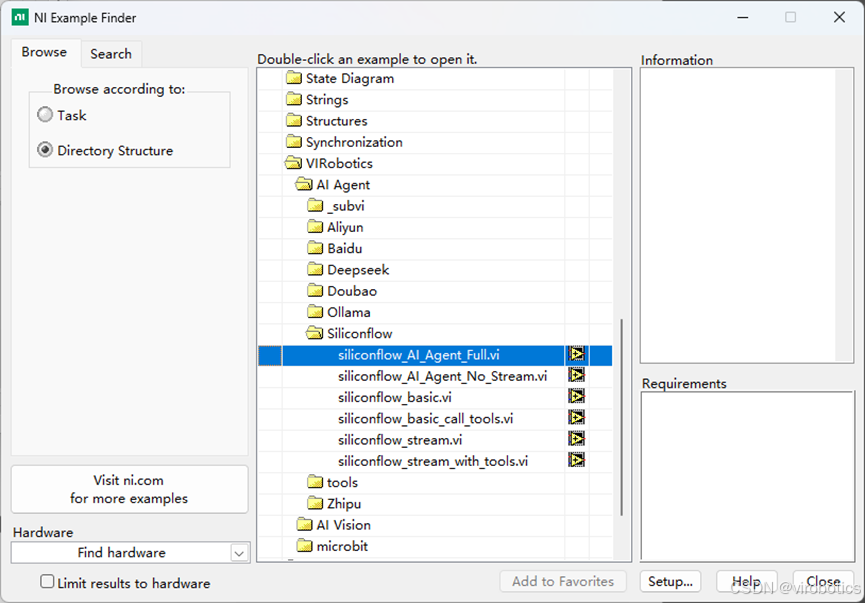The width and height of the screenshot is (865, 603).
Task: Select the Directory Structure radio button
Action: tap(45, 150)
